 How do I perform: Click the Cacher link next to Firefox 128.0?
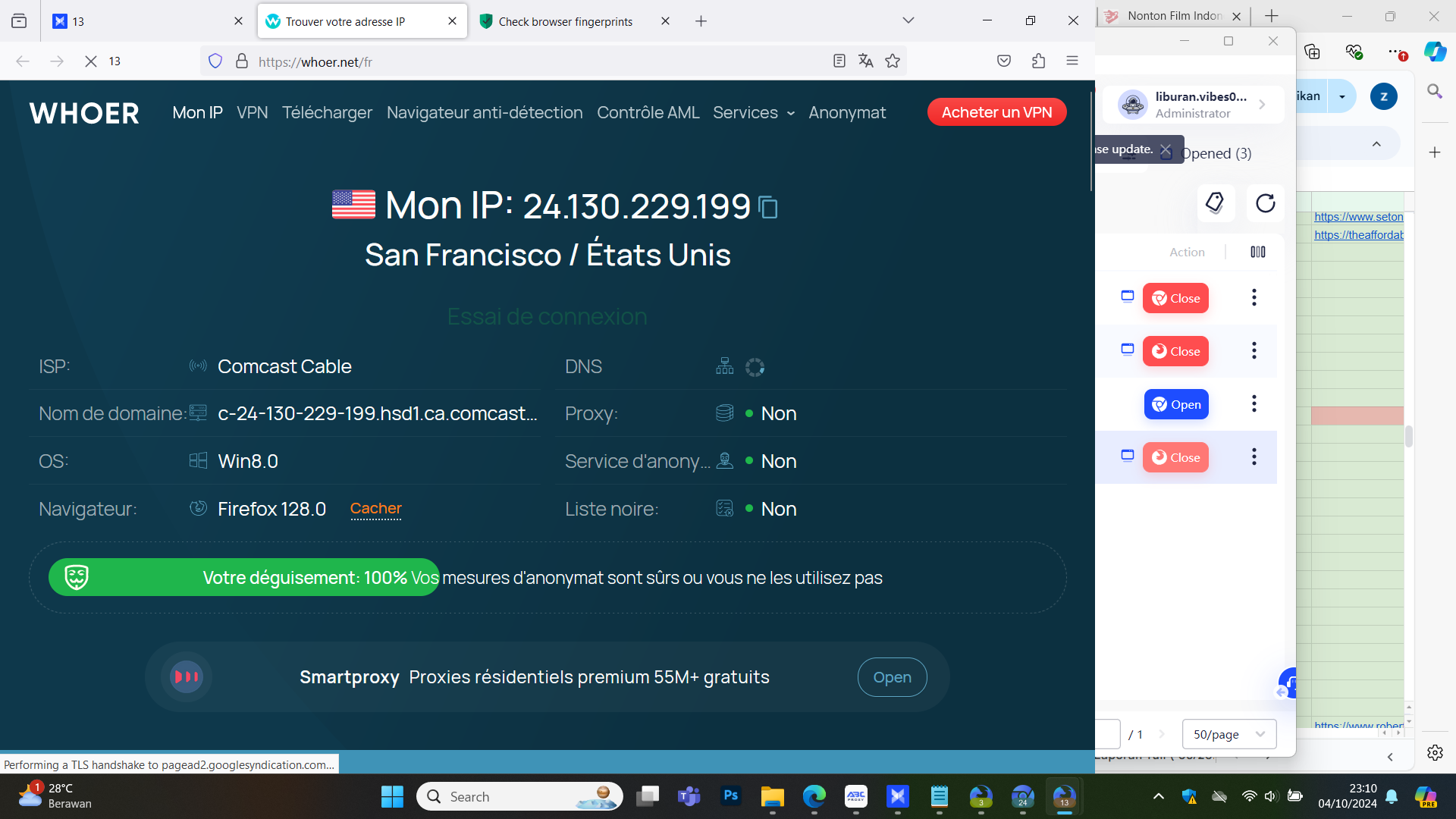tap(375, 509)
